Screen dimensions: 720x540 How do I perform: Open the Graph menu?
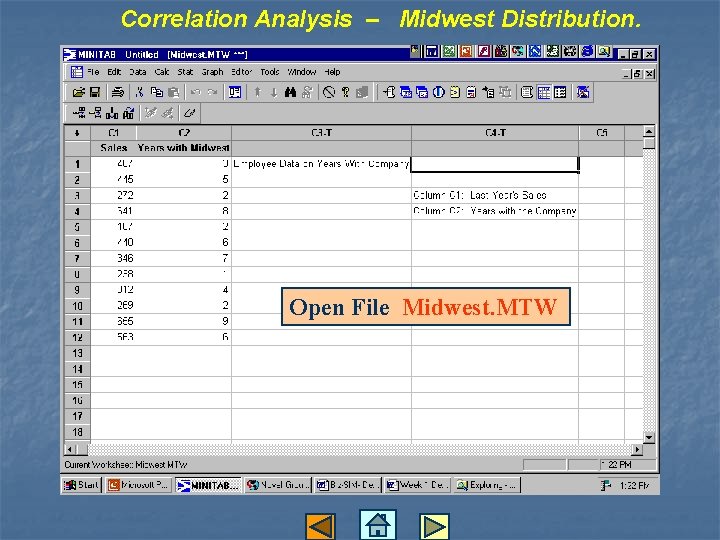(x=212, y=72)
